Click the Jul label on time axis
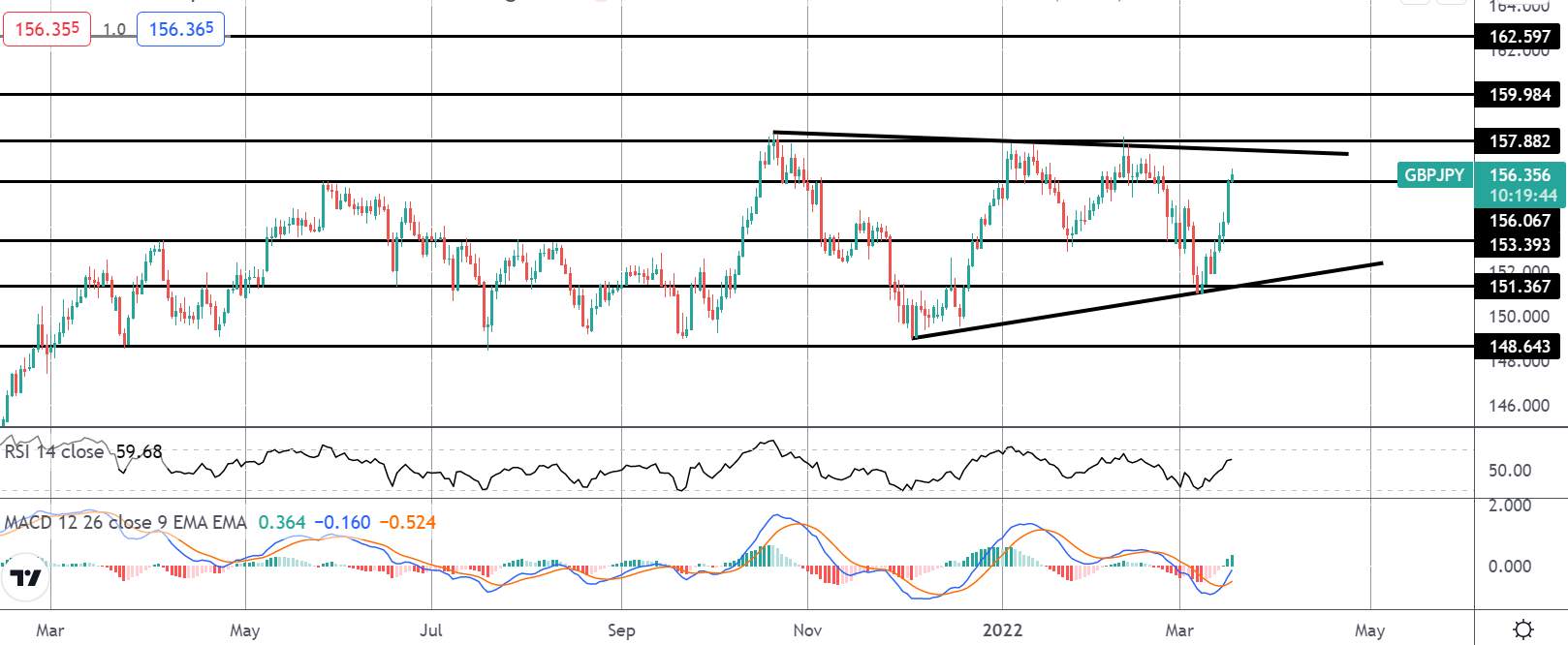 (431, 630)
